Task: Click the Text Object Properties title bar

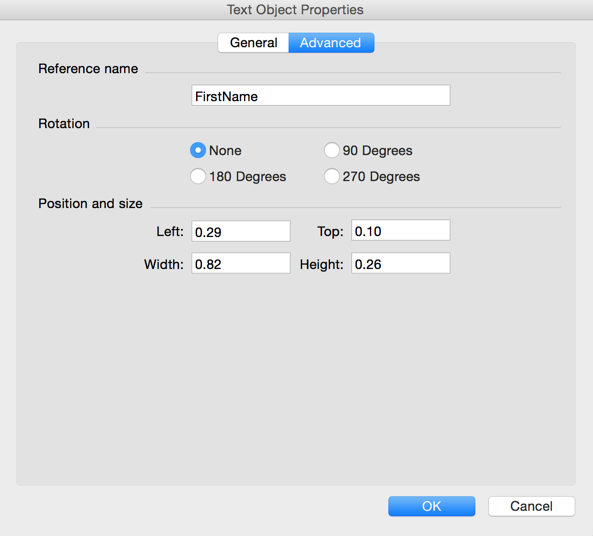Action: click(295, 10)
